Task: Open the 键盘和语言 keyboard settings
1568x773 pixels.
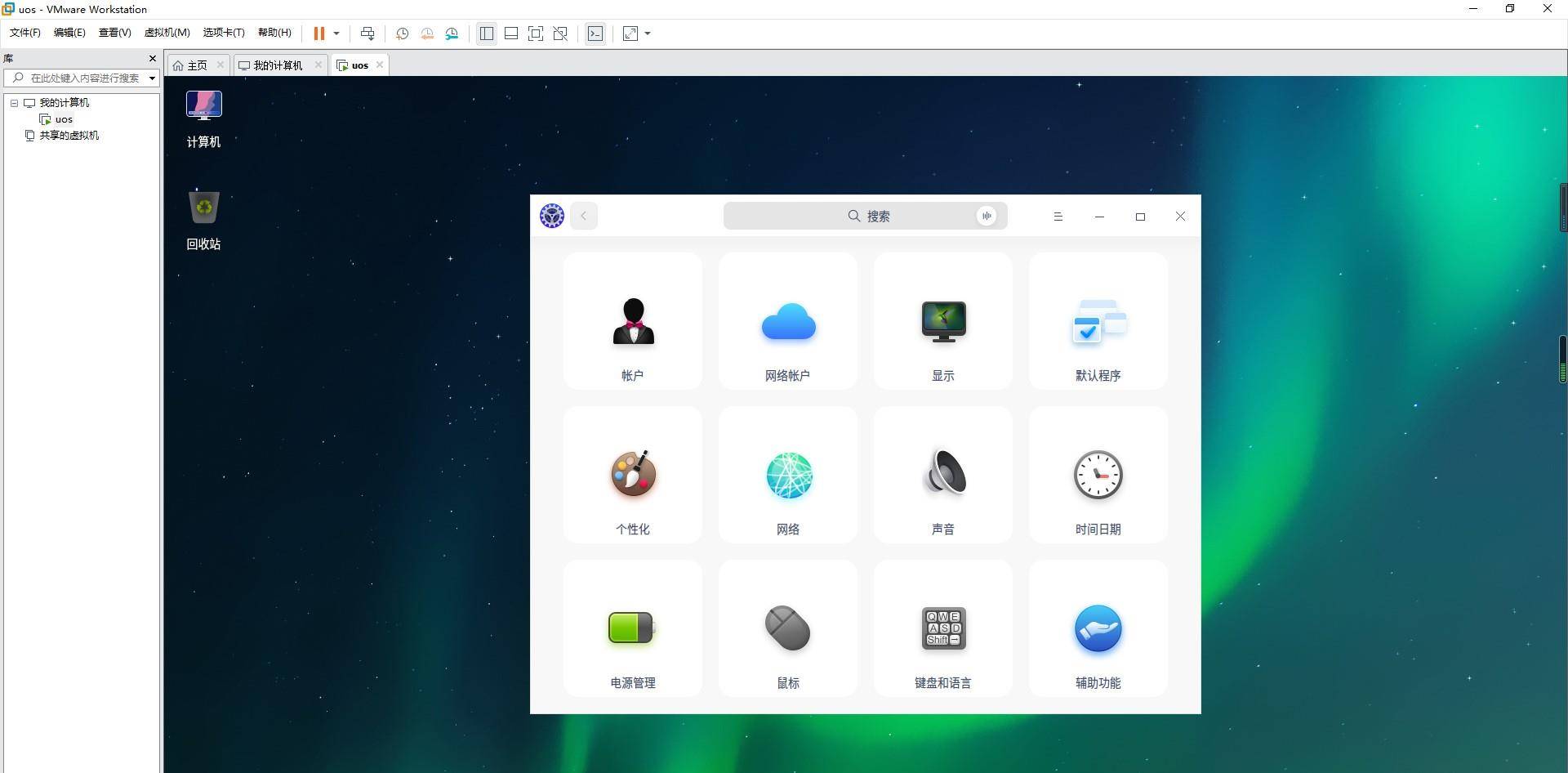Action: coord(942,629)
